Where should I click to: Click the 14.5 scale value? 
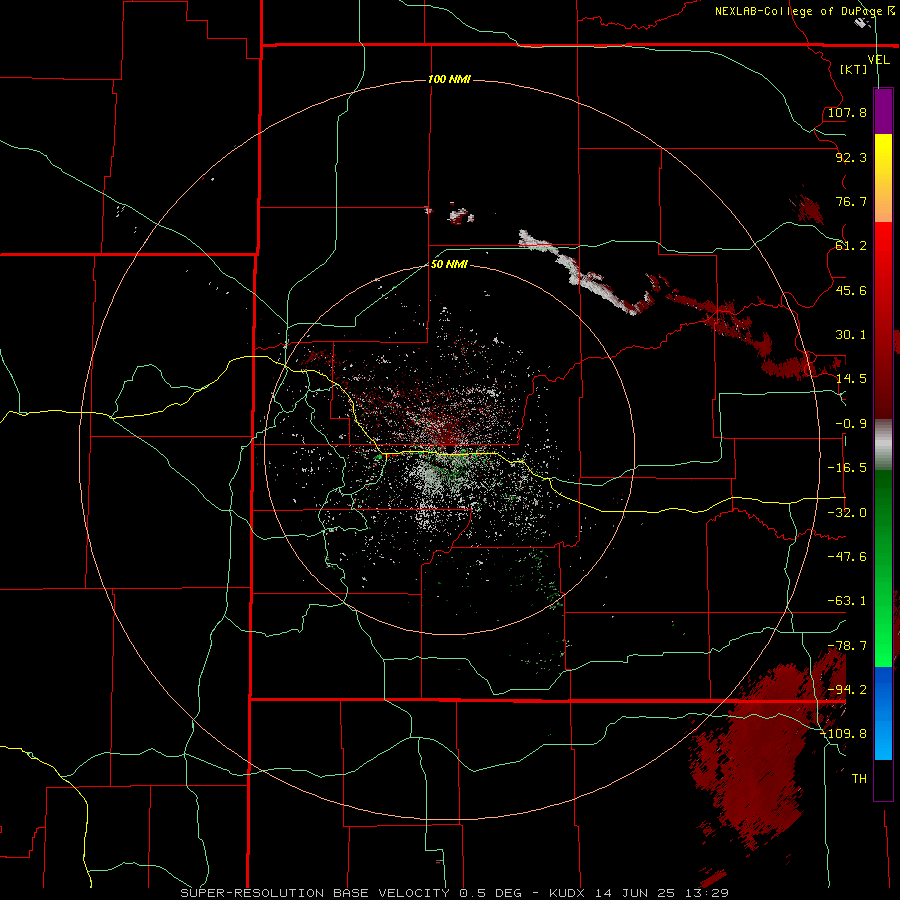(x=851, y=379)
